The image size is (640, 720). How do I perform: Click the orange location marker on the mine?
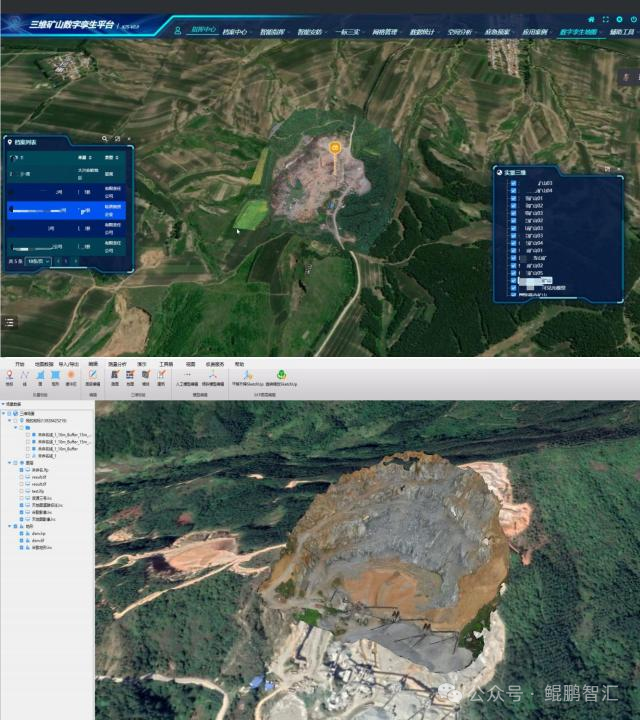click(335, 147)
